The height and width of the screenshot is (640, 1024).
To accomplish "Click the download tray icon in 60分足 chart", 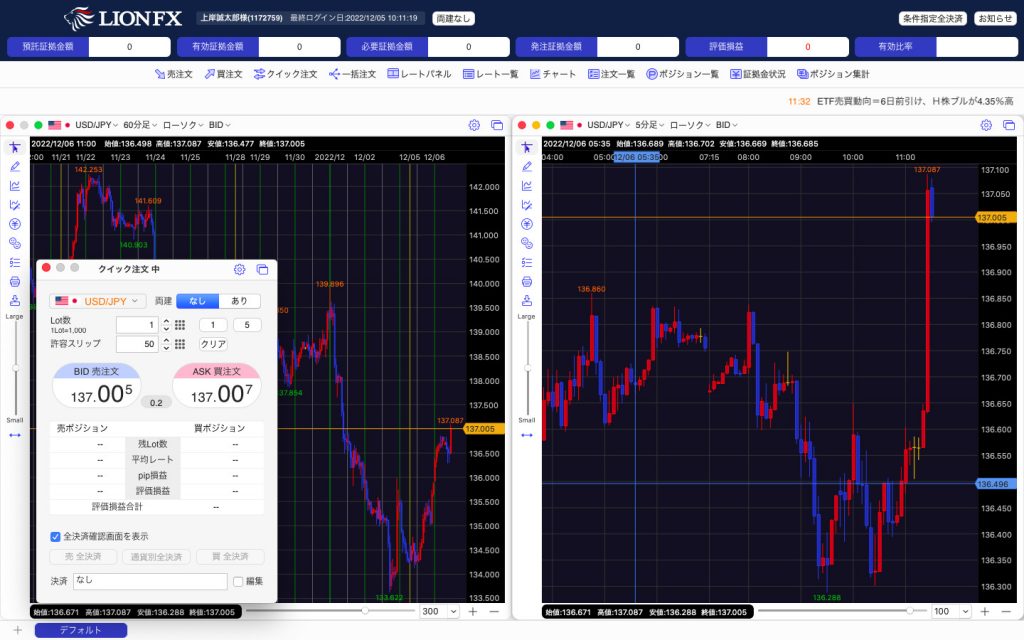I will point(14,300).
